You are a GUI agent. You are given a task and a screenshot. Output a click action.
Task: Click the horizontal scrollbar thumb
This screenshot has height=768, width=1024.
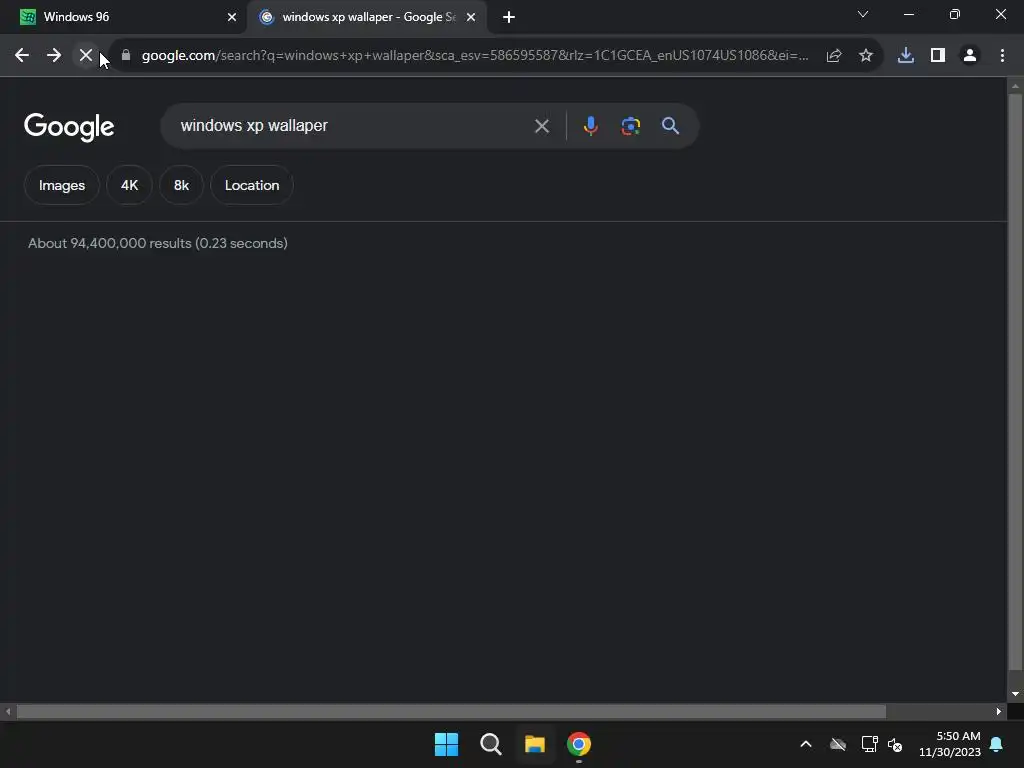pos(451,711)
